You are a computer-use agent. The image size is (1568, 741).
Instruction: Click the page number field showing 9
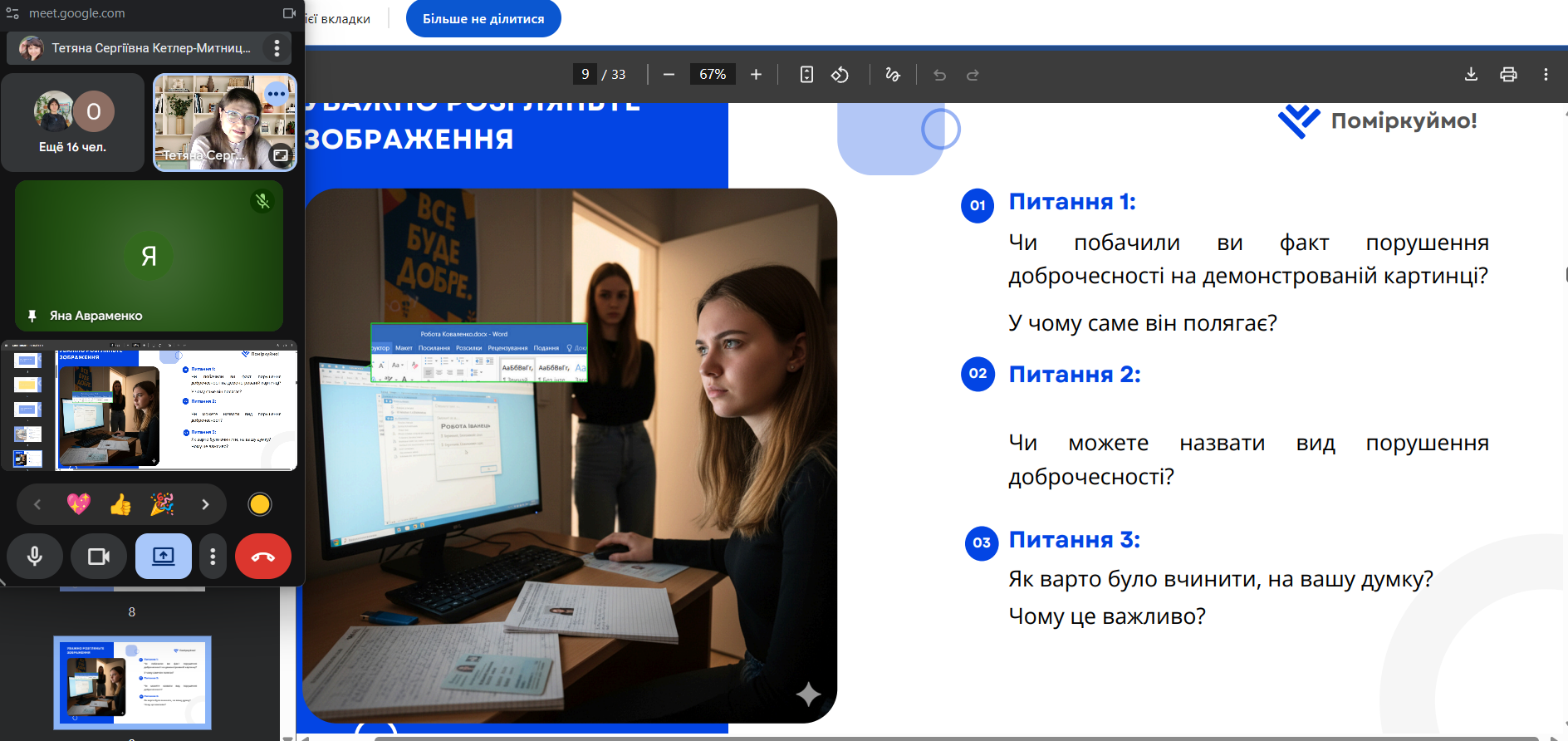585,75
